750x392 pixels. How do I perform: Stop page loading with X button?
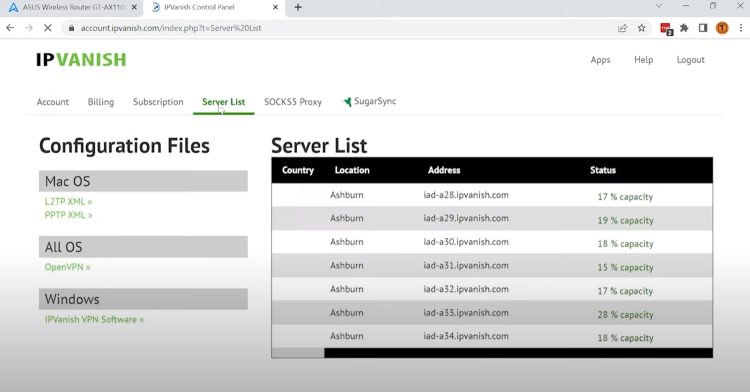tap(47, 28)
